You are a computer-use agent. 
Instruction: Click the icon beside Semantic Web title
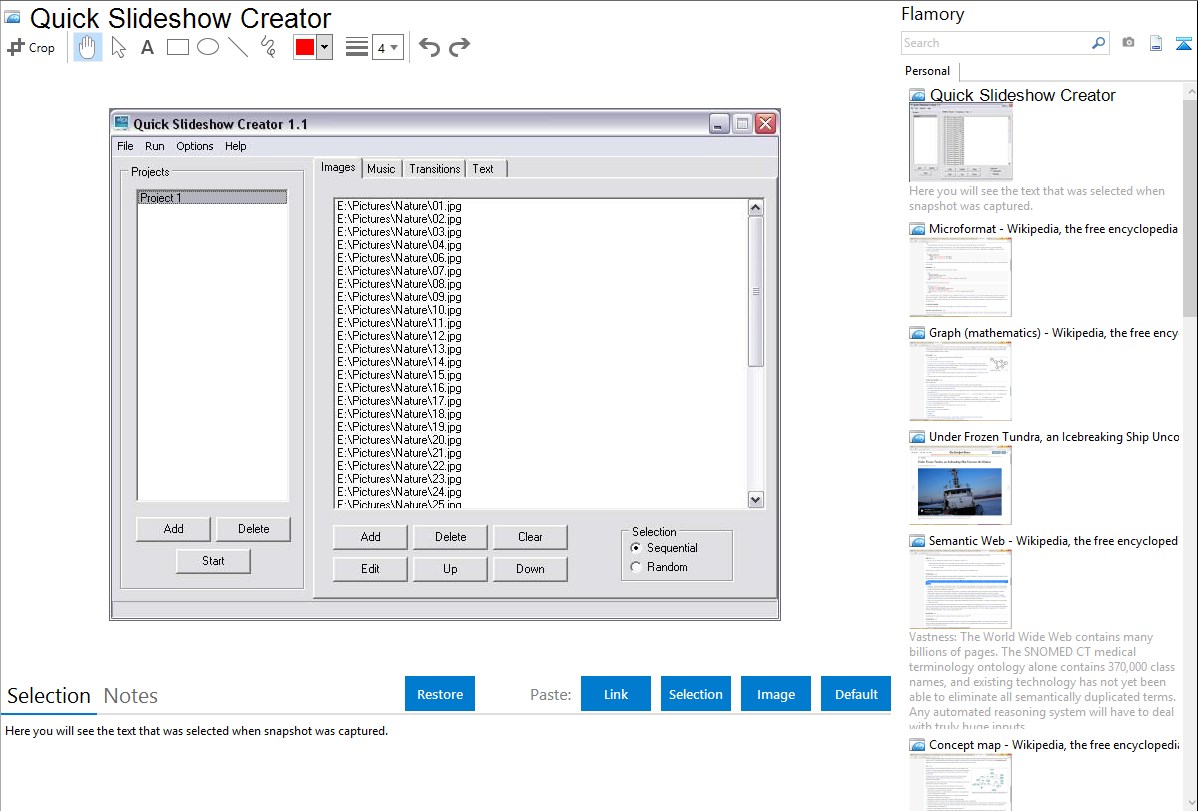pos(917,541)
